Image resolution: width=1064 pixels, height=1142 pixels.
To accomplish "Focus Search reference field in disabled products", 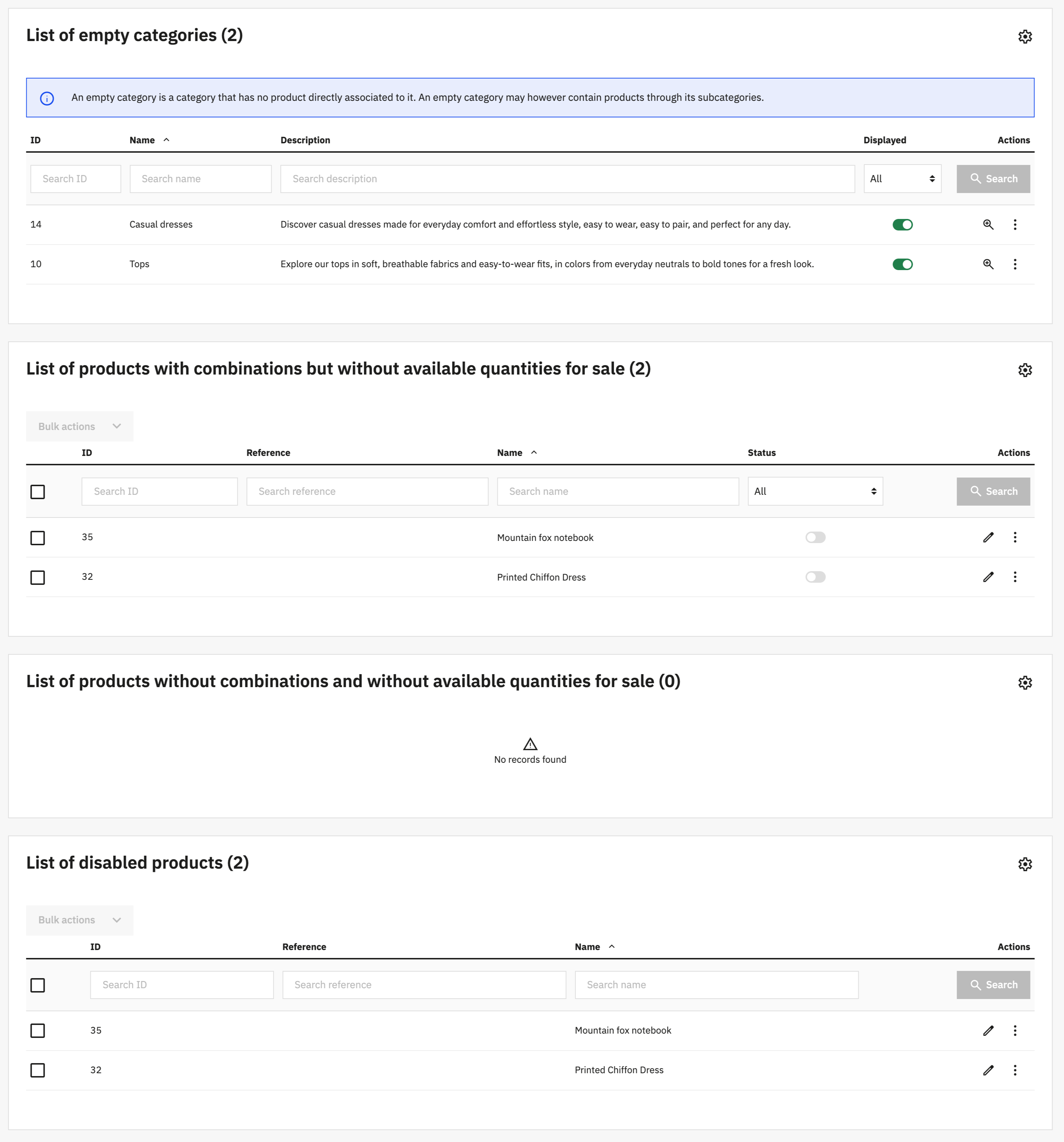I will point(424,985).
